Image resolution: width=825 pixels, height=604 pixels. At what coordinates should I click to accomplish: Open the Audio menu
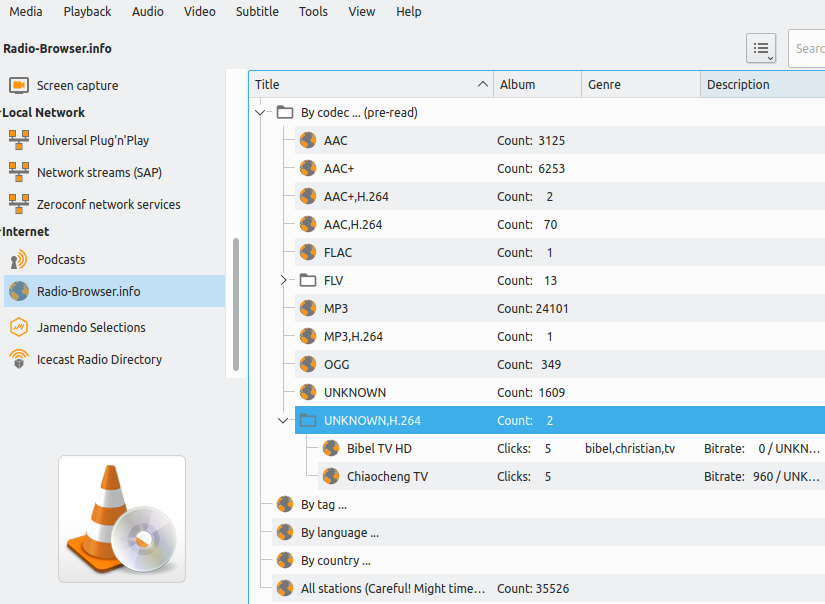(x=147, y=12)
